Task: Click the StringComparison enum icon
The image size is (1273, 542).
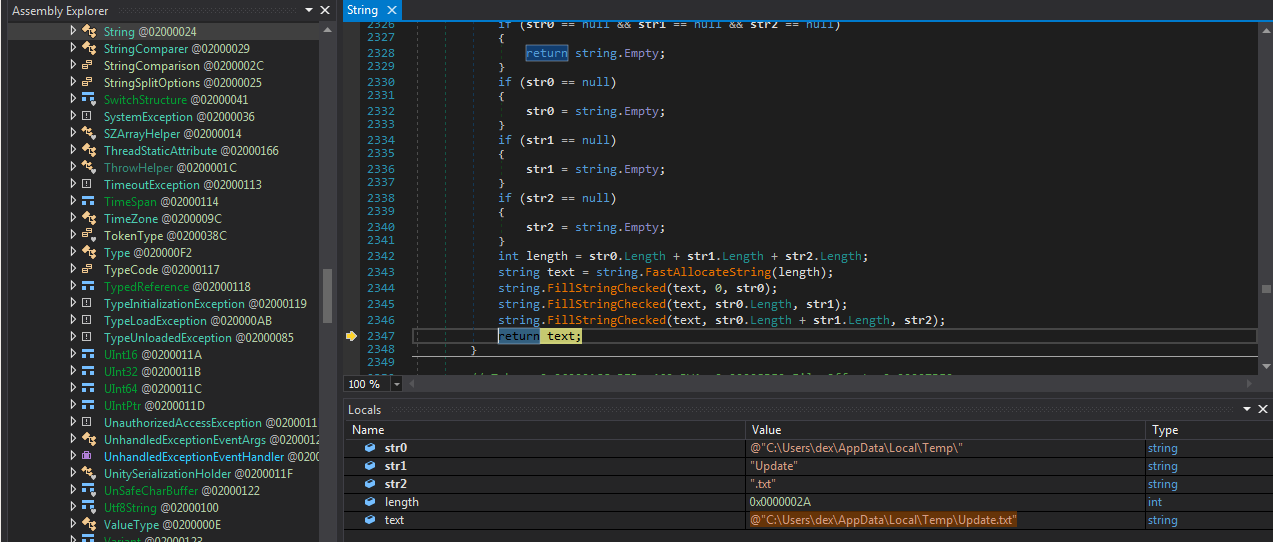Action: coord(89,66)
